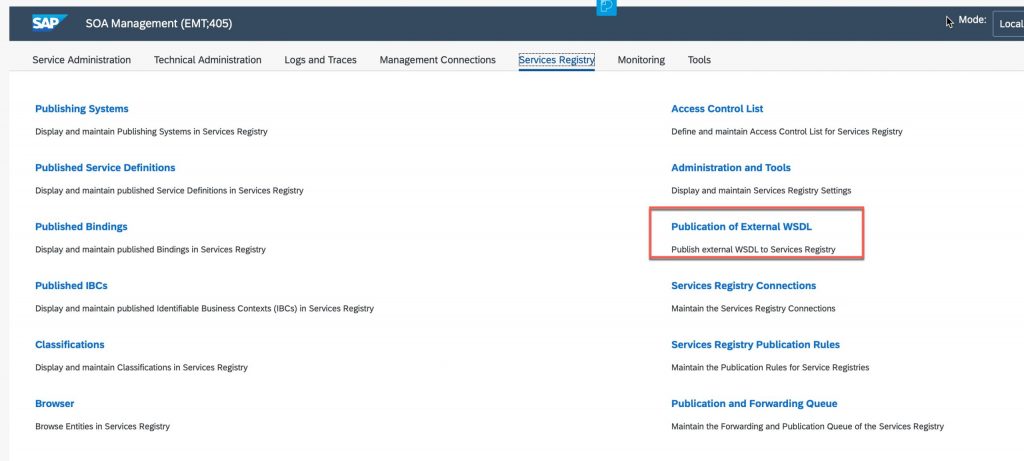
Task: Select the Services Registry tab
Action: (556, 60)
